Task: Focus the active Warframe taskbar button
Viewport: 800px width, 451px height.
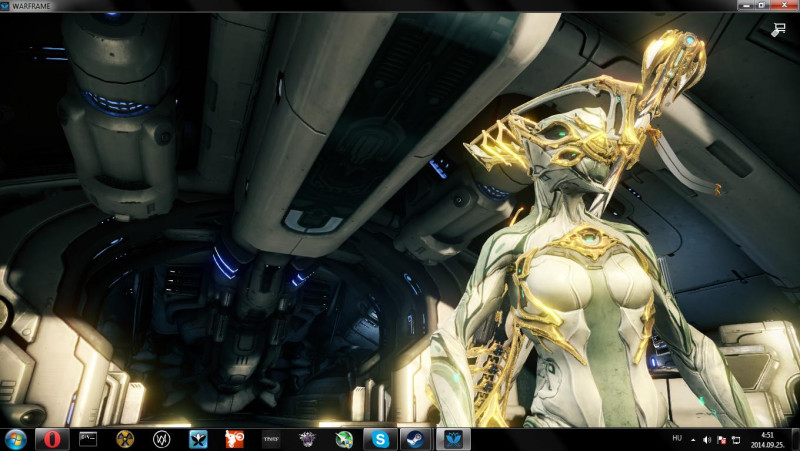Action: (x=453, y=439)
